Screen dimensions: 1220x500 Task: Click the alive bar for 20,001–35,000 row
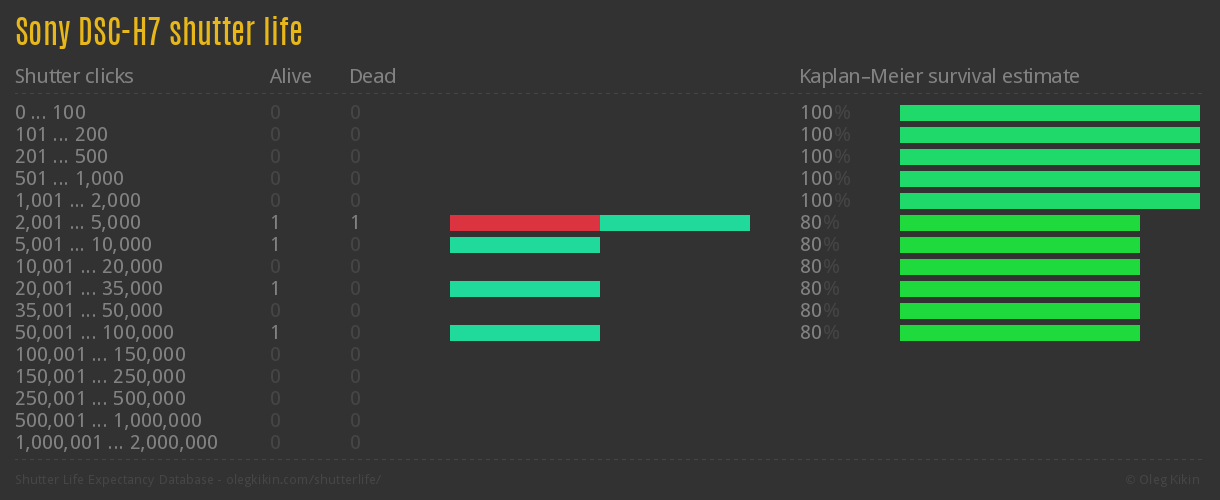click(x=524, y=289)
